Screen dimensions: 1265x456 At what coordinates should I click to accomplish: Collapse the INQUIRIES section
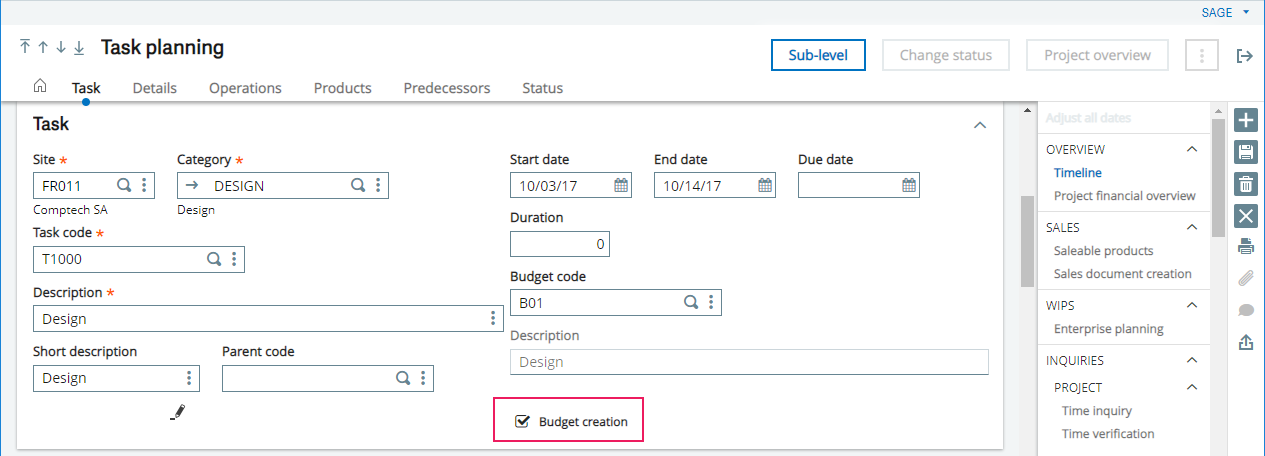[1191, 360]
